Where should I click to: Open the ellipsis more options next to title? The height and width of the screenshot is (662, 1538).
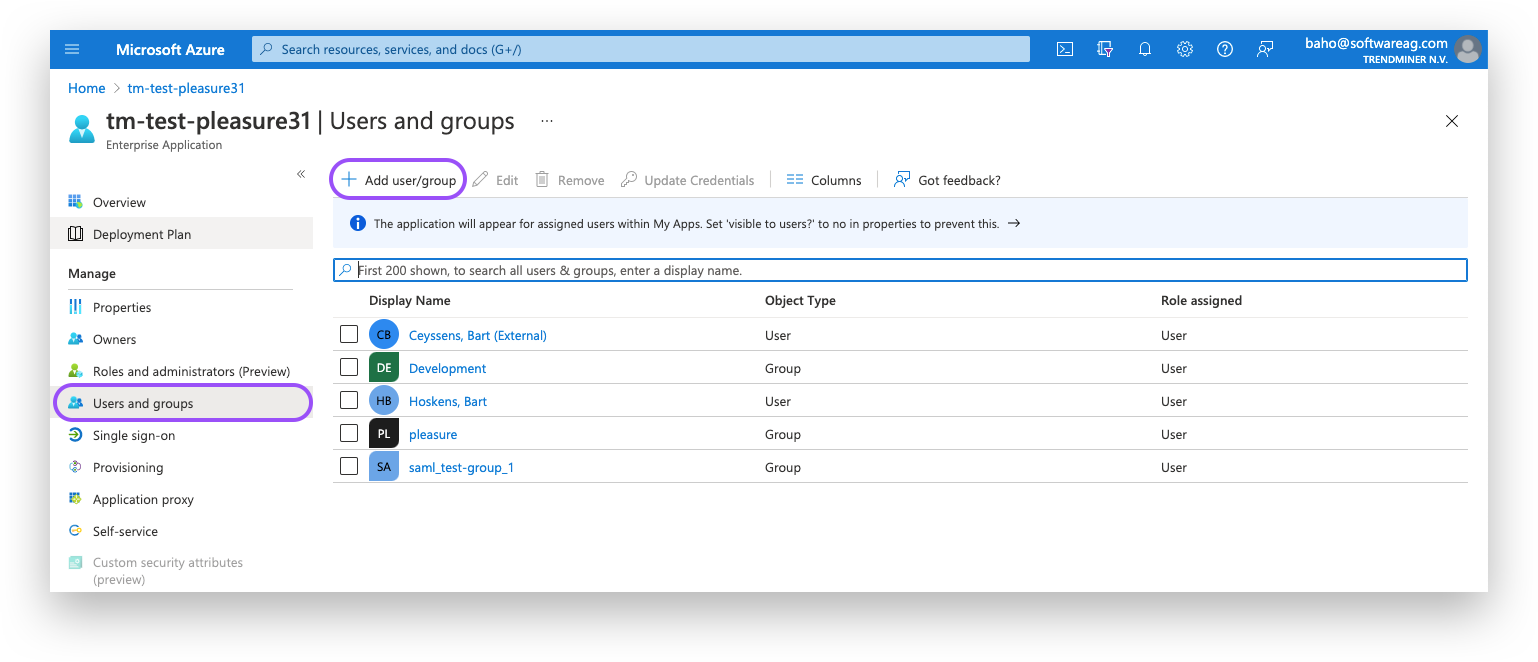(547, 121)
